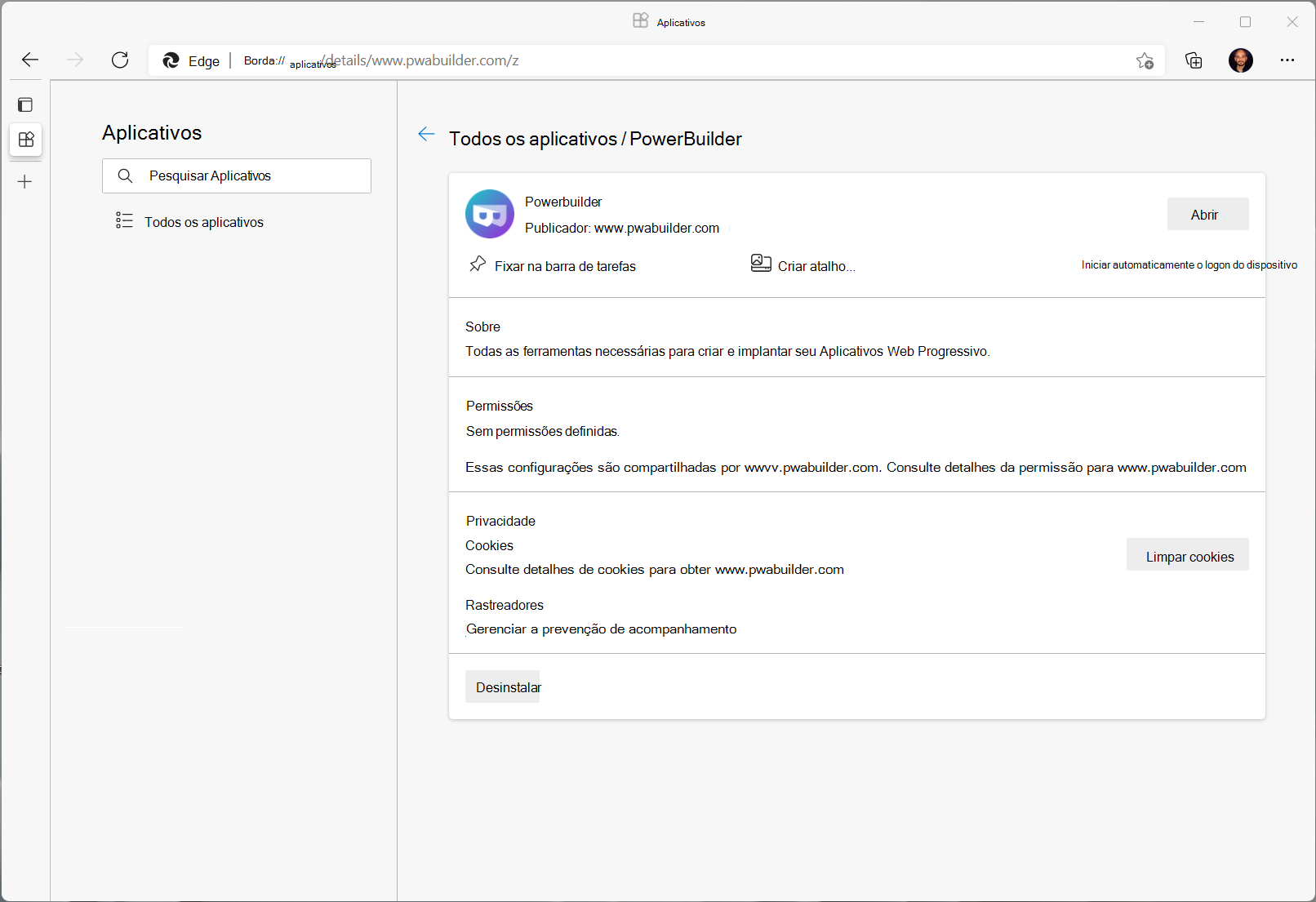Open the Settings and more menu
The width and height of the screenshot is (1316, 902).
tap(1287, 60)
